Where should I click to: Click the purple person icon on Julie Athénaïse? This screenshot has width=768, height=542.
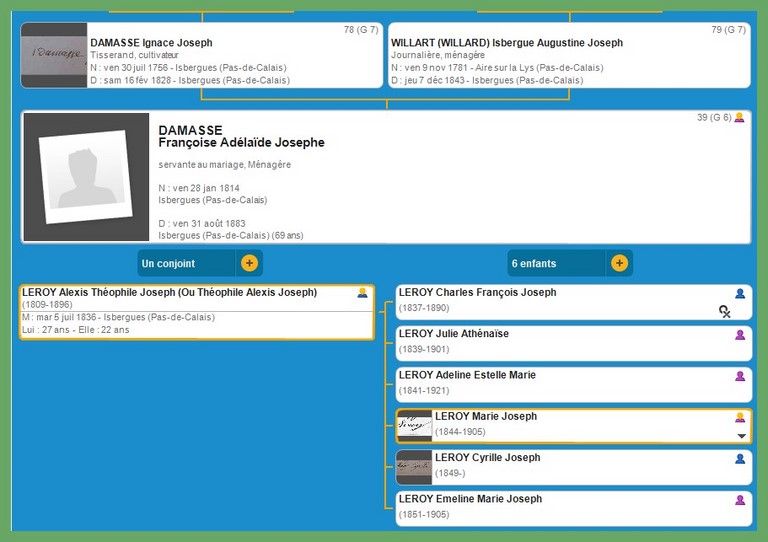point(740,335)
